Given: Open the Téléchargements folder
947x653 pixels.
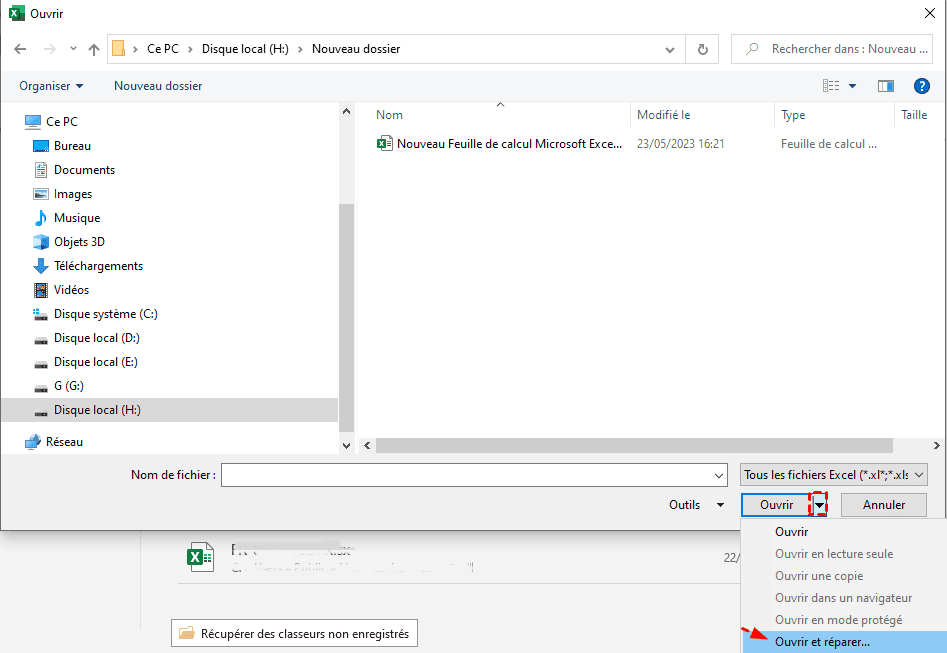Looking at the screenshot, I should (98, 266).
